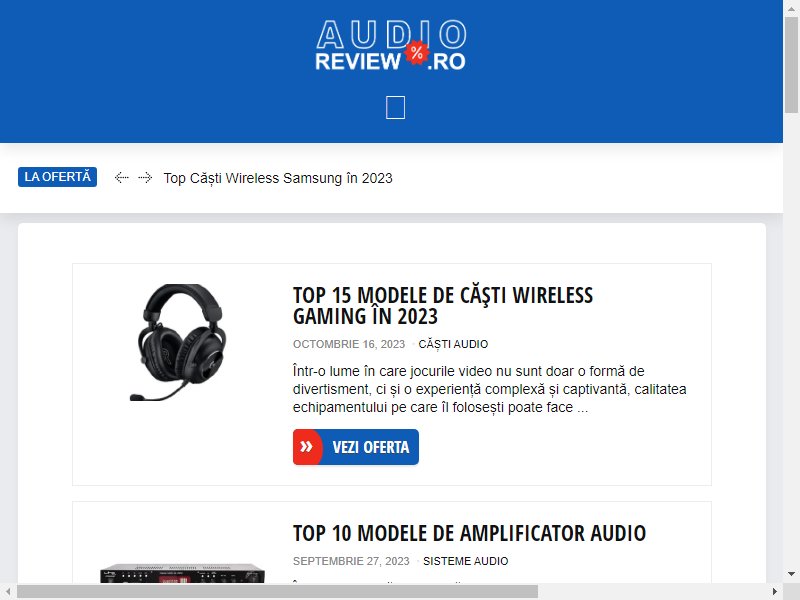Image resolution: width=800 pixels, height=600 pixels.
Task: Select the Sisteme Audio category link
Action: click(x=465, y=561)
